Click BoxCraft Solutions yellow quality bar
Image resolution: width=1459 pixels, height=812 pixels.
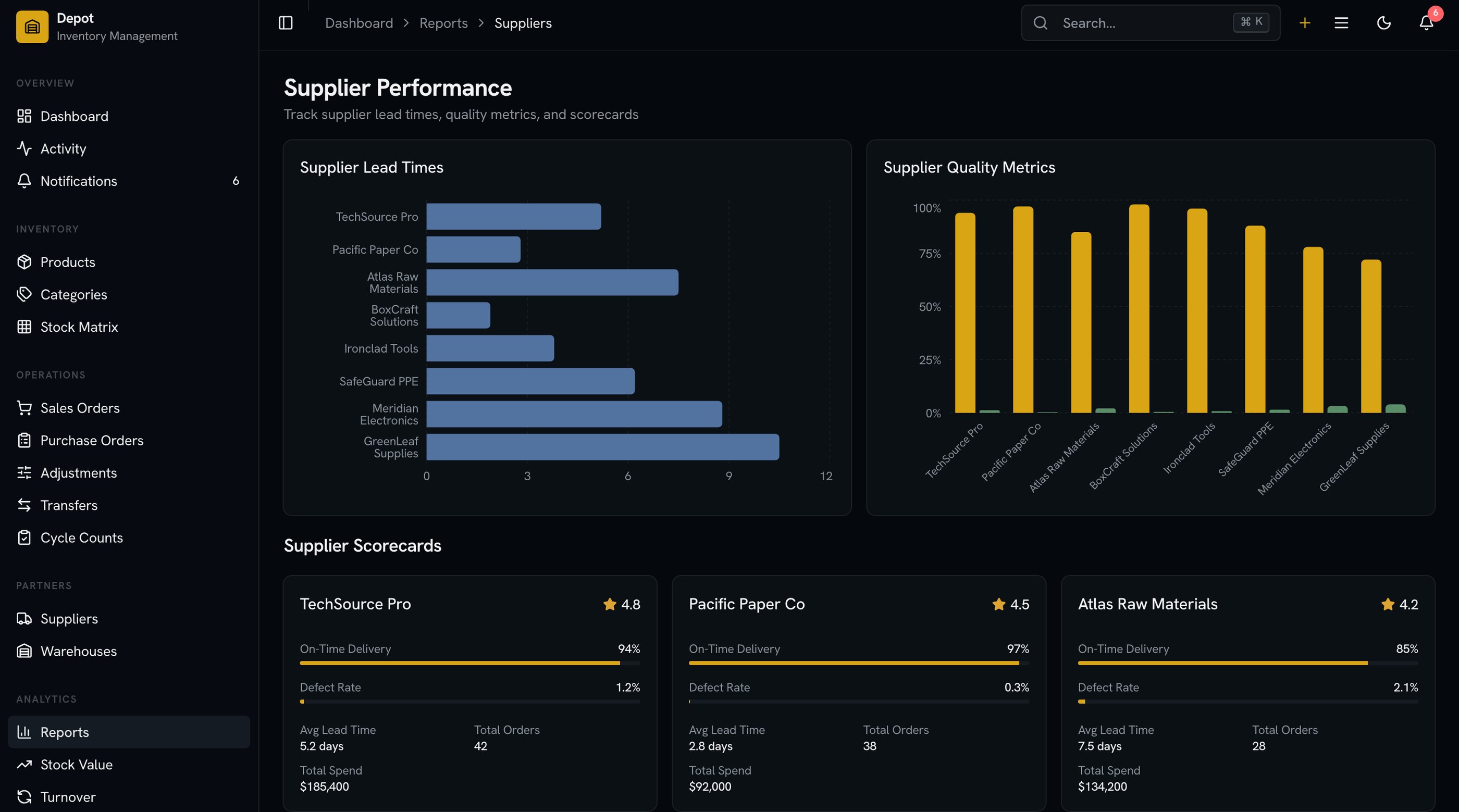(1139, 309)
